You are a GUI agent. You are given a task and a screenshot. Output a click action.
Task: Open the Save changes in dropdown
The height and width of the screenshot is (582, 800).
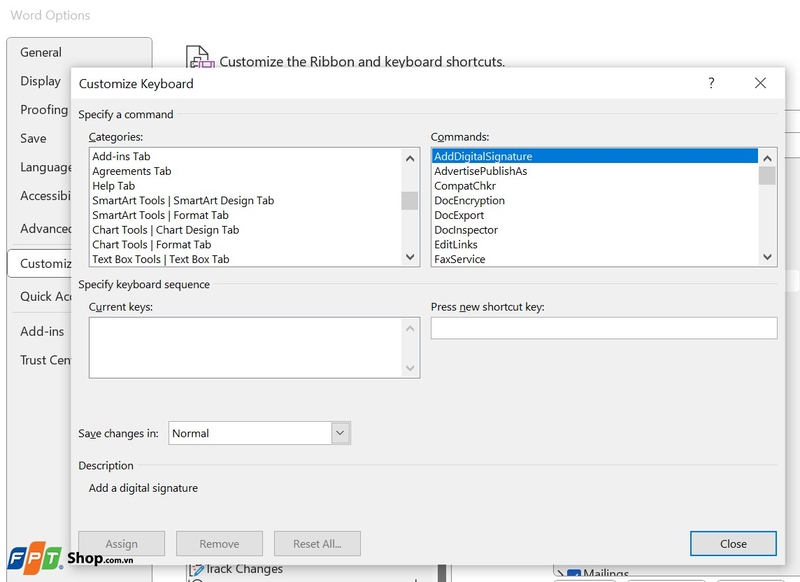point(340,433)
